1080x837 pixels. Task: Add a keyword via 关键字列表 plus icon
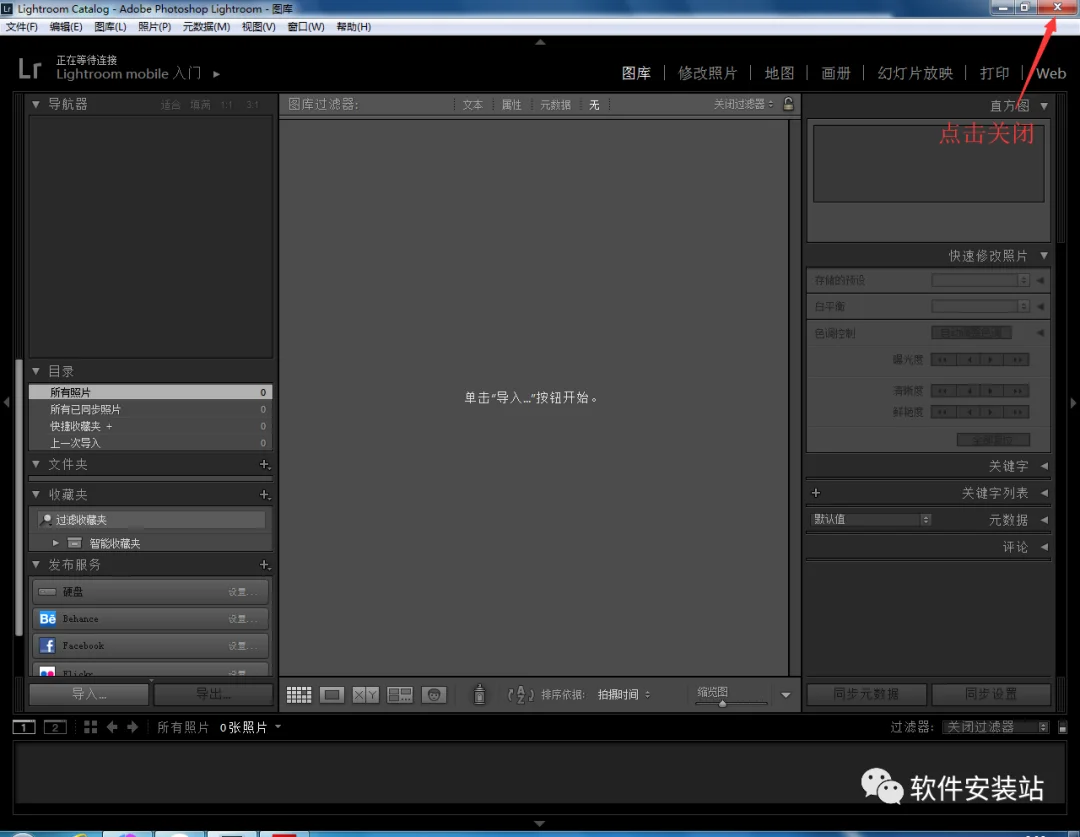click(x=816, y=493)
